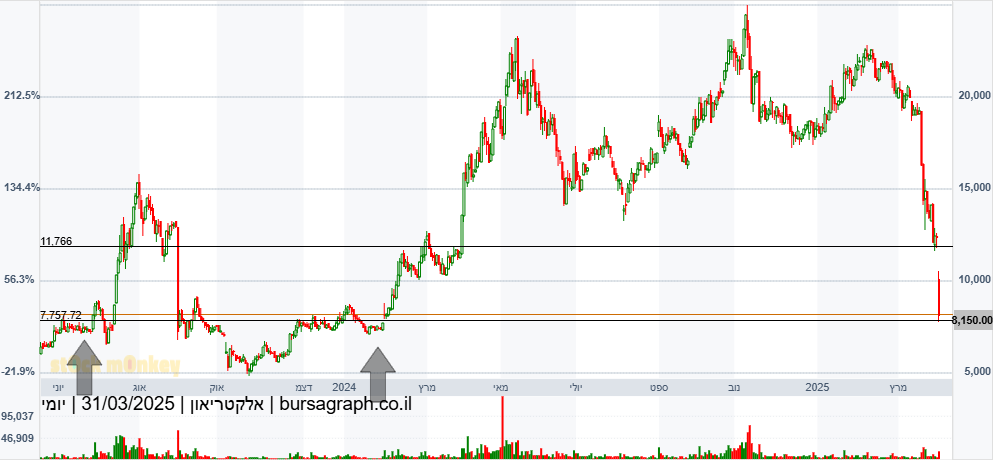This screenshot has width=993, height=460.
Task: Click the 8,150.00 current price tag
Action: click(972, 320)
